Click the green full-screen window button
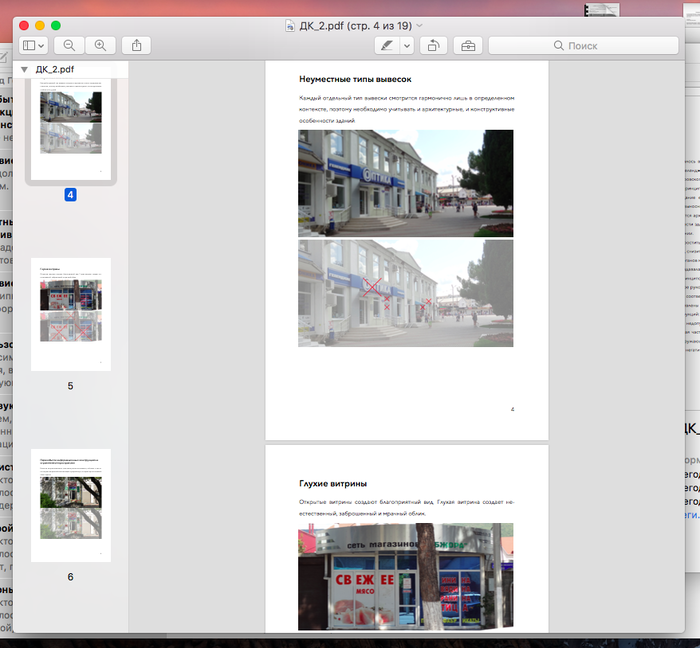700x648 pixels. tap(56, 25)
